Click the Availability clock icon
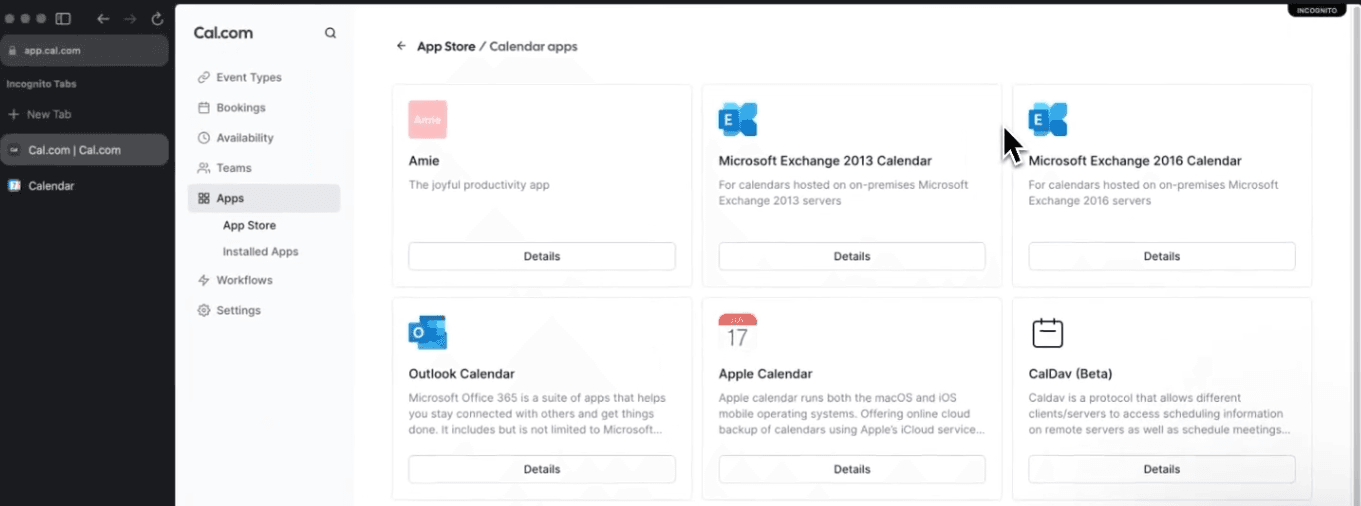 [204, 138]
